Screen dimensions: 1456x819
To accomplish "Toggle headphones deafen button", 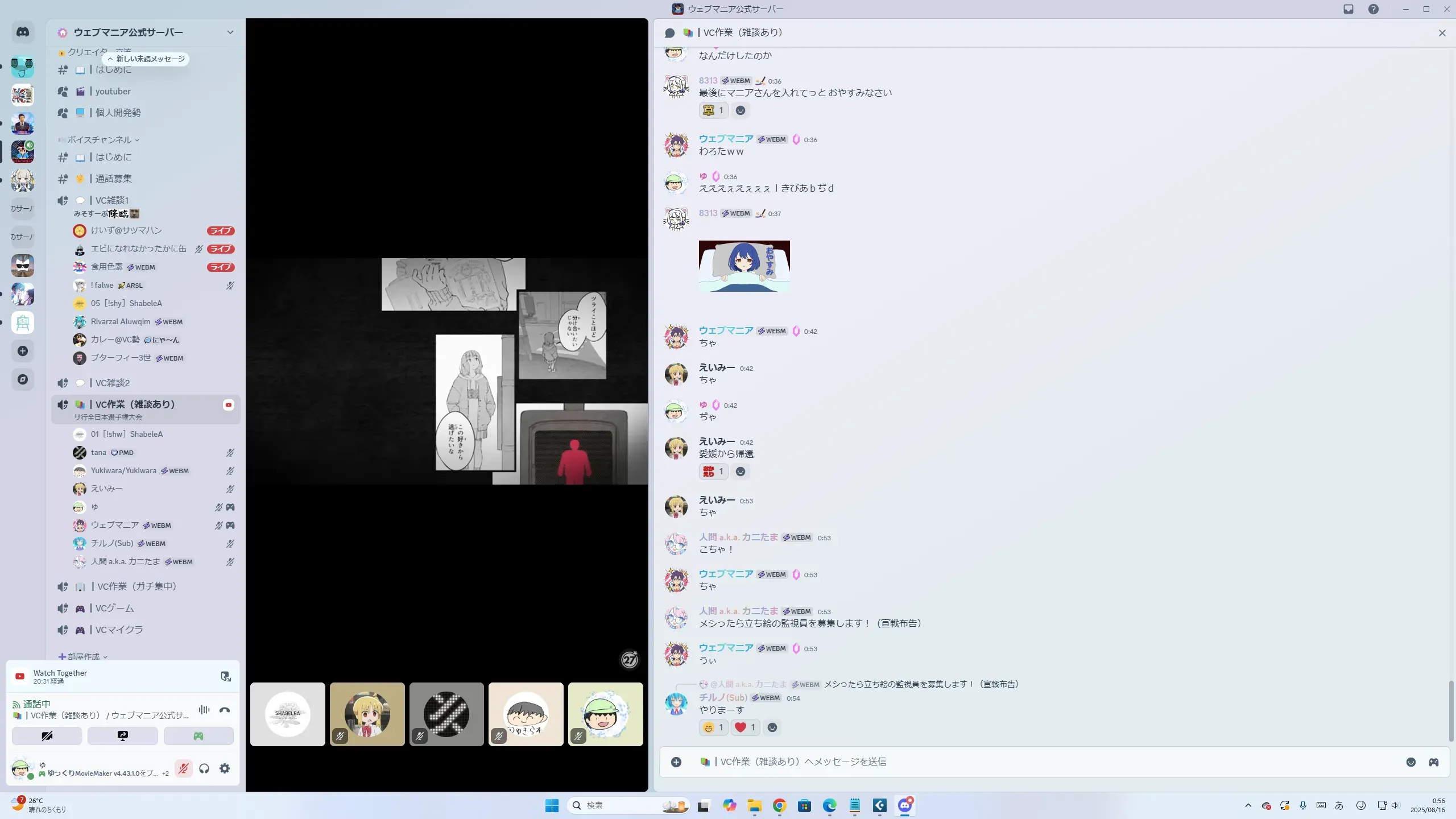I will tap(204, 768).
